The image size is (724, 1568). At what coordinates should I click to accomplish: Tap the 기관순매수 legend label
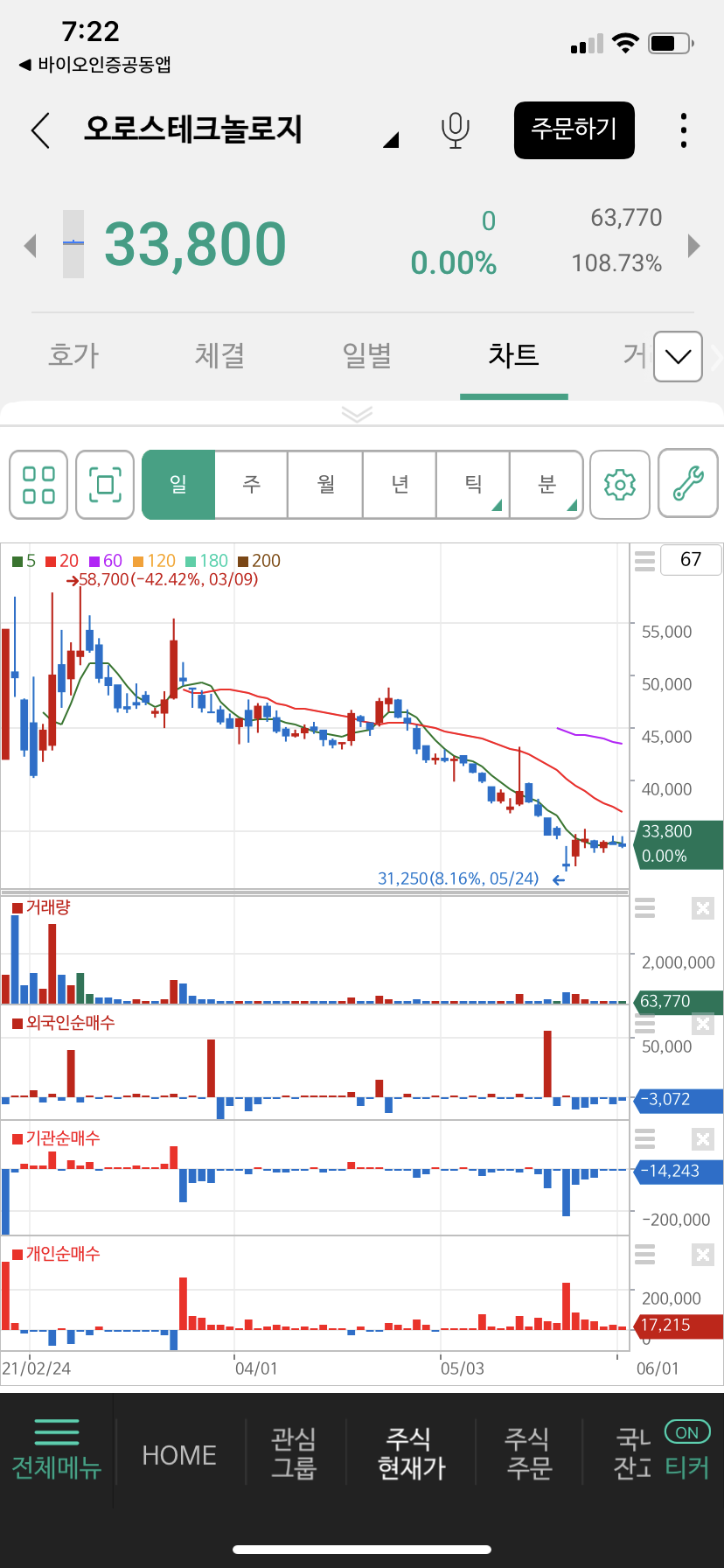coord(56,1138)
